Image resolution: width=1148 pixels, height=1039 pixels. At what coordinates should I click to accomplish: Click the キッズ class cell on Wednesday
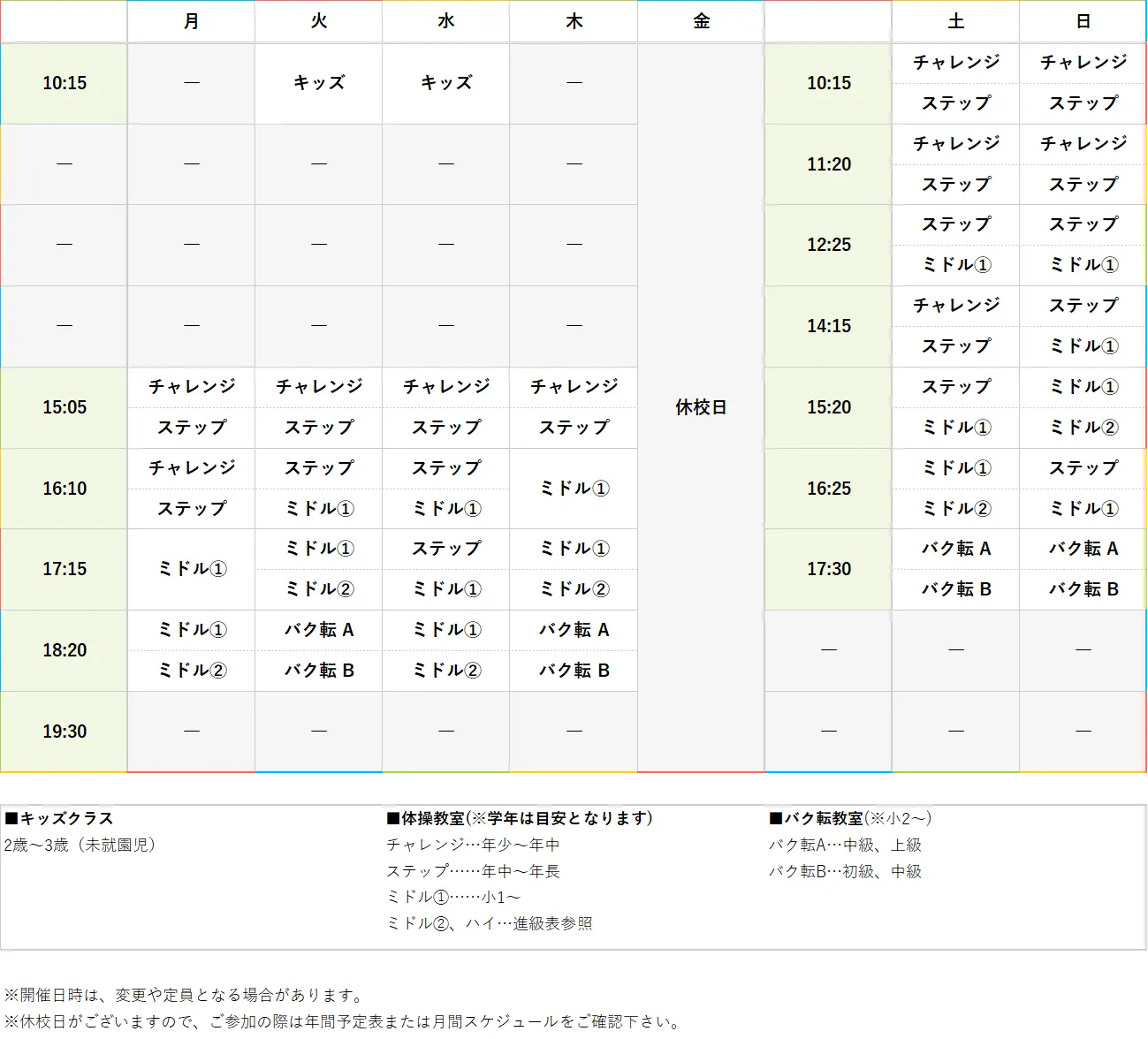[x=445, y=83]
